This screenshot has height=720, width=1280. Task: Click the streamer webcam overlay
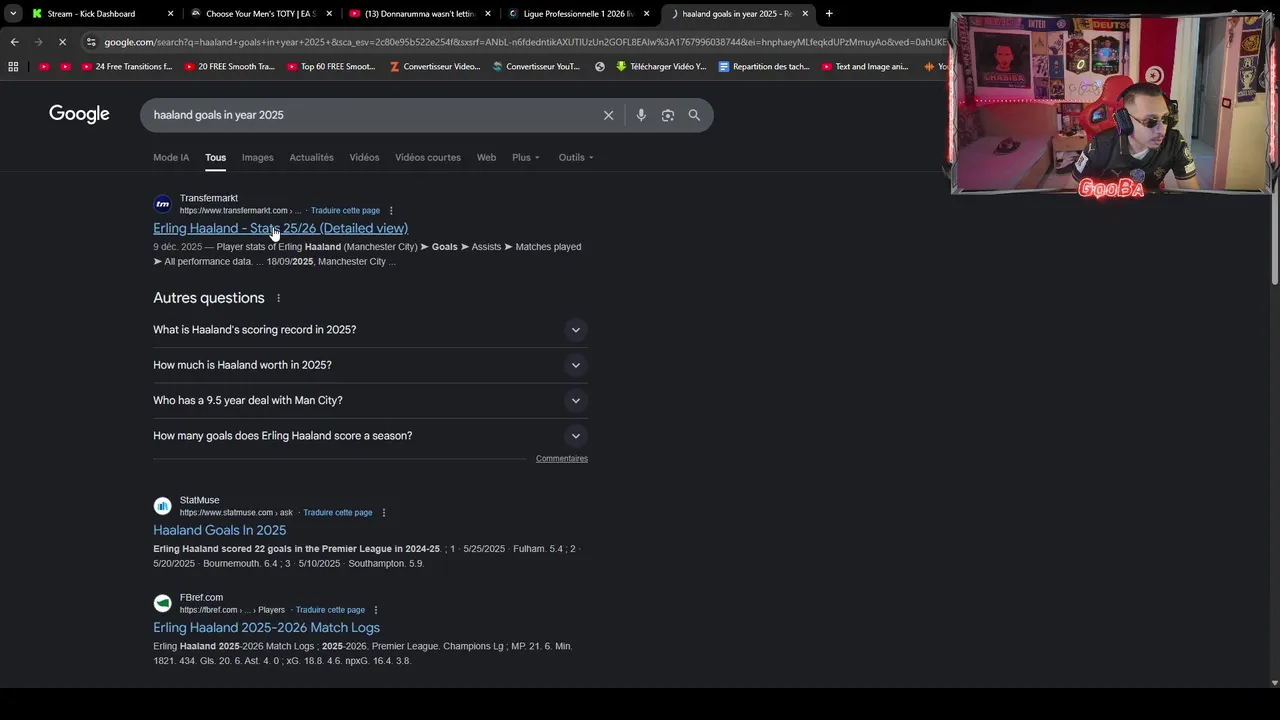point(1112,104)
